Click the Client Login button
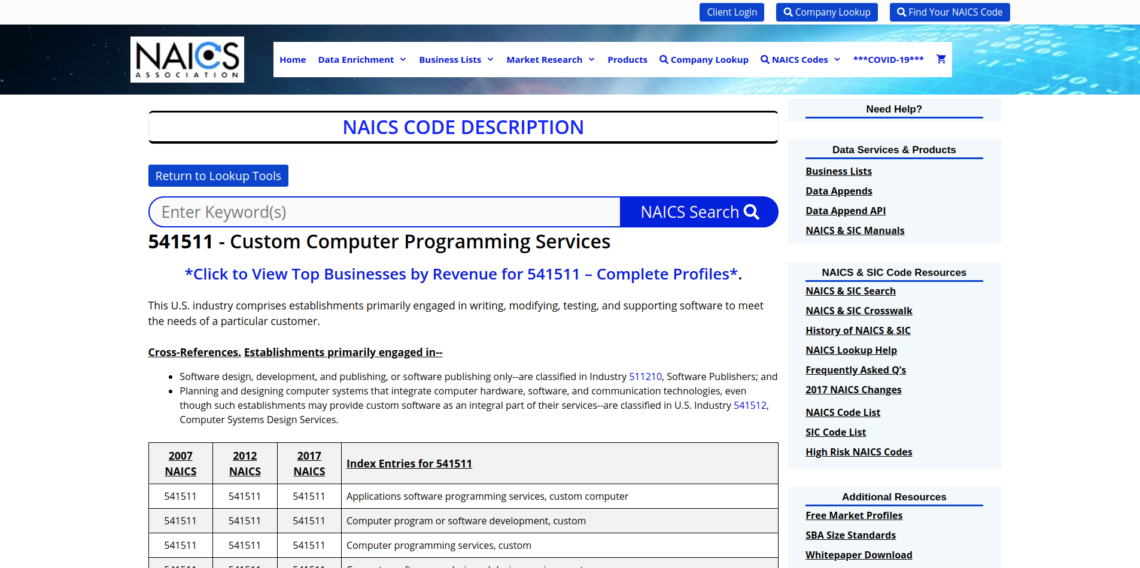 (731, 12)
